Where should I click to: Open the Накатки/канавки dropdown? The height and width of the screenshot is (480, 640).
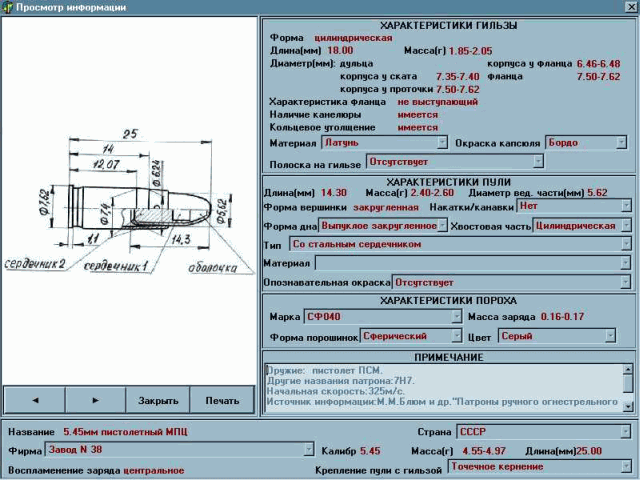click(x=626, y=206)
